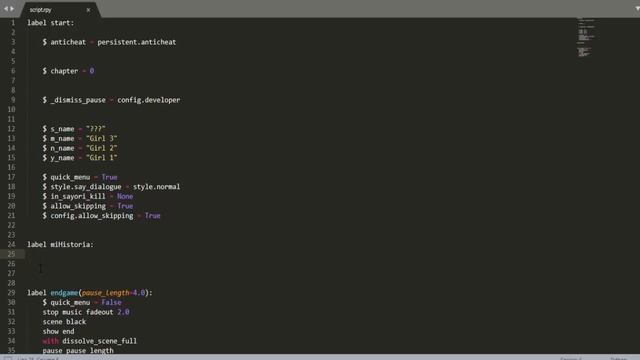Click the string "Girl 3"
640x360 pixels.
[x=102, y=138]
